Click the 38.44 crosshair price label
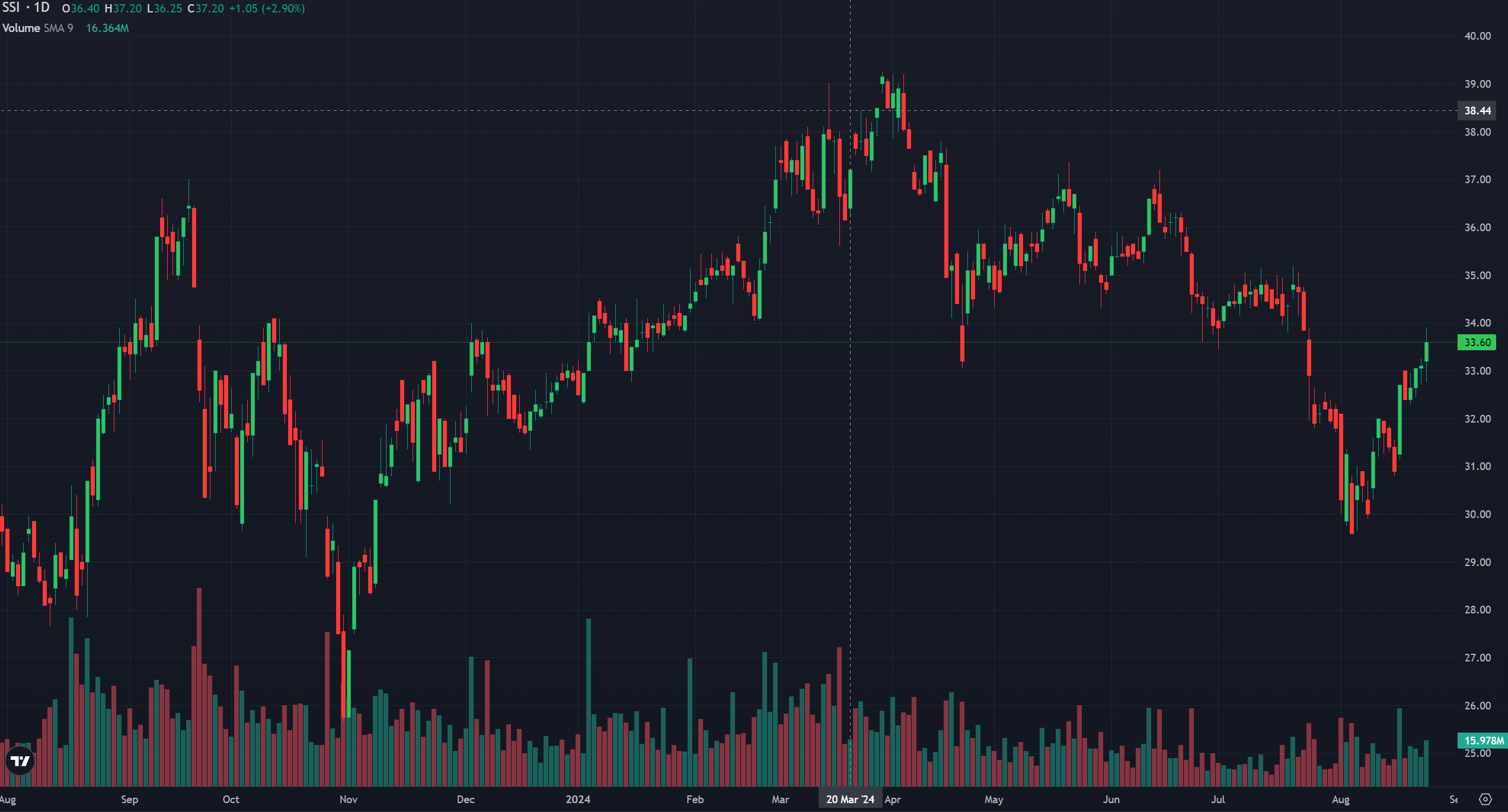The image size is (1508, 812). pos(1477,111)
